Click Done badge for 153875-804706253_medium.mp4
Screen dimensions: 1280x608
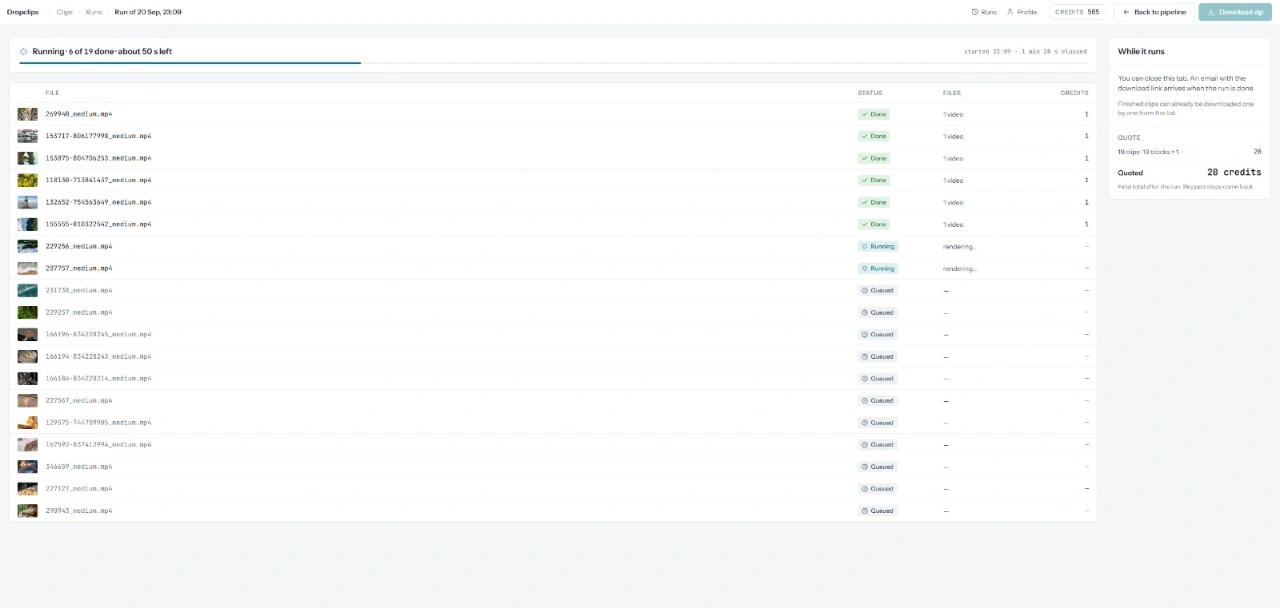(x=874, y=158)
